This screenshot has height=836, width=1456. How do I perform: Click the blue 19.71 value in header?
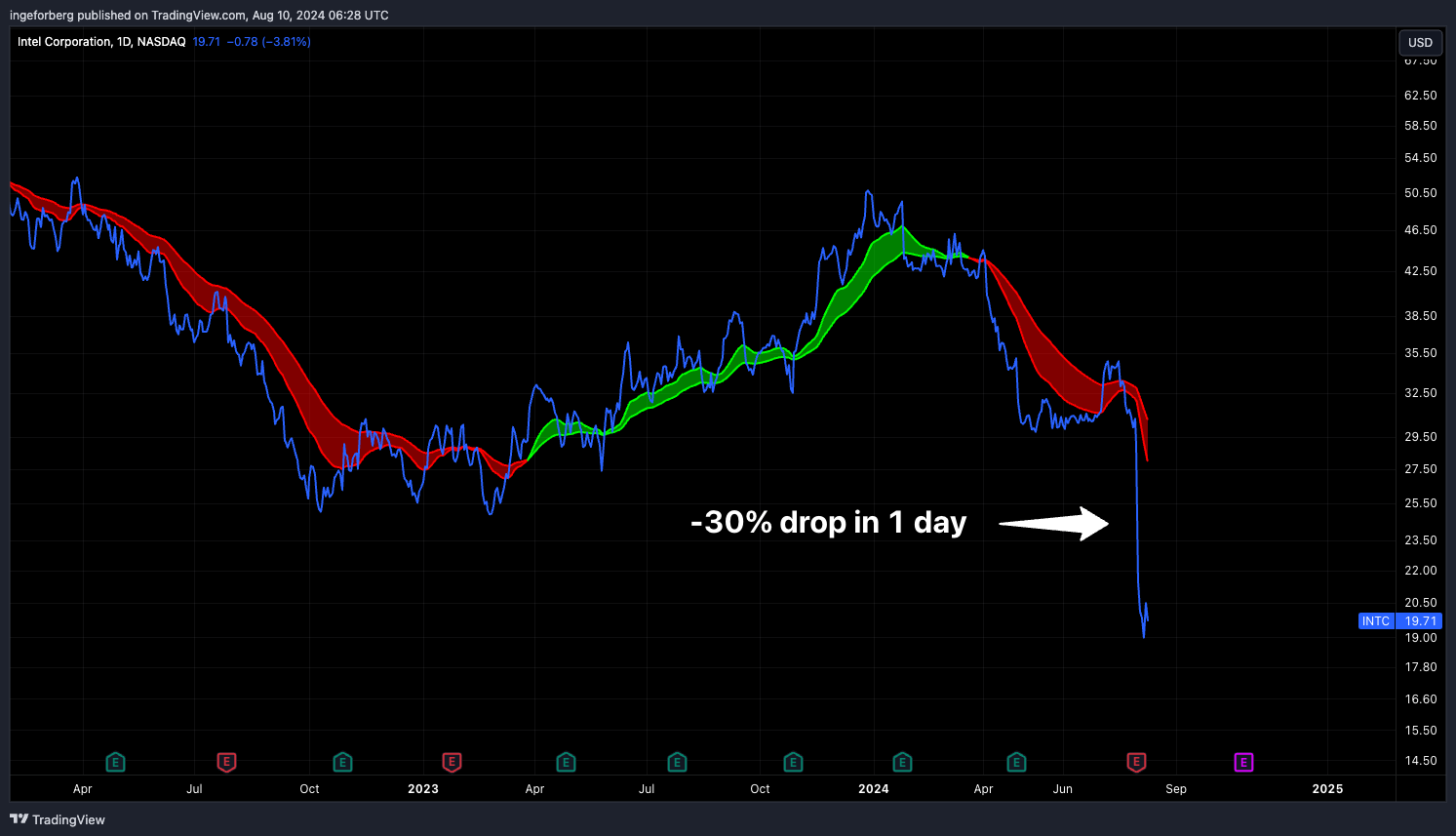pyautogui.click(x=207, y=42)
